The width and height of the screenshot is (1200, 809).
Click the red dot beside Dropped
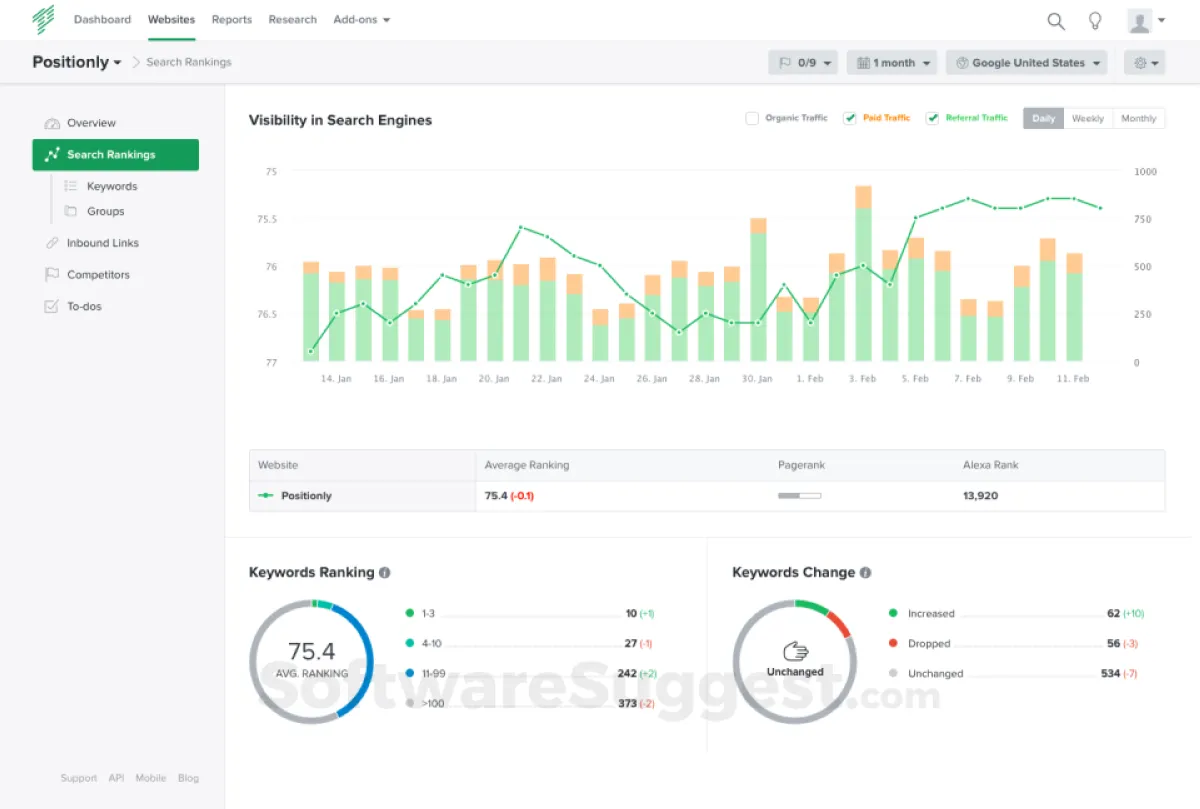pyautogui.click(x=893, y=643)
